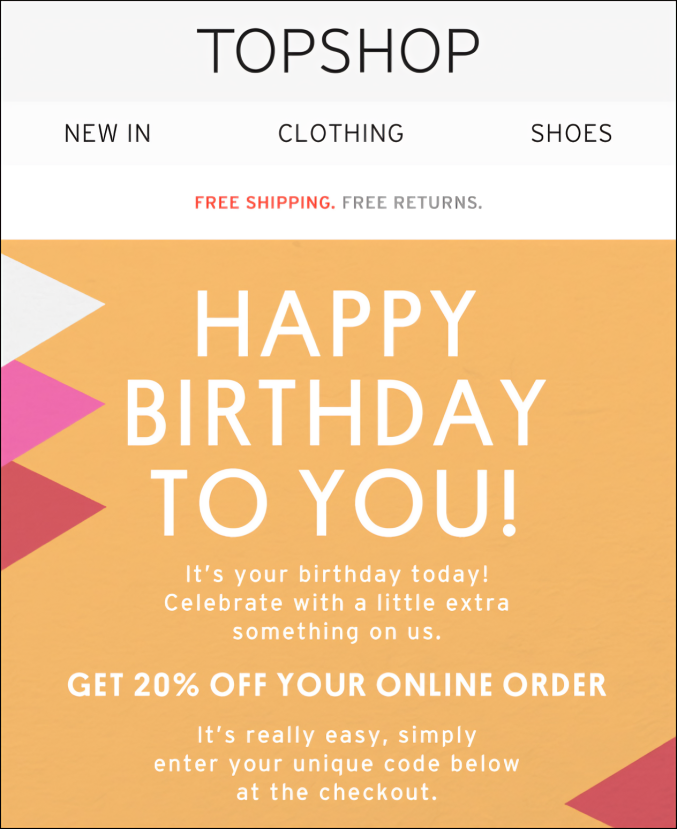Screen dimensions: 677x829
Task: Click the TOPSHOP logo header
Action: tap(338, 51)
